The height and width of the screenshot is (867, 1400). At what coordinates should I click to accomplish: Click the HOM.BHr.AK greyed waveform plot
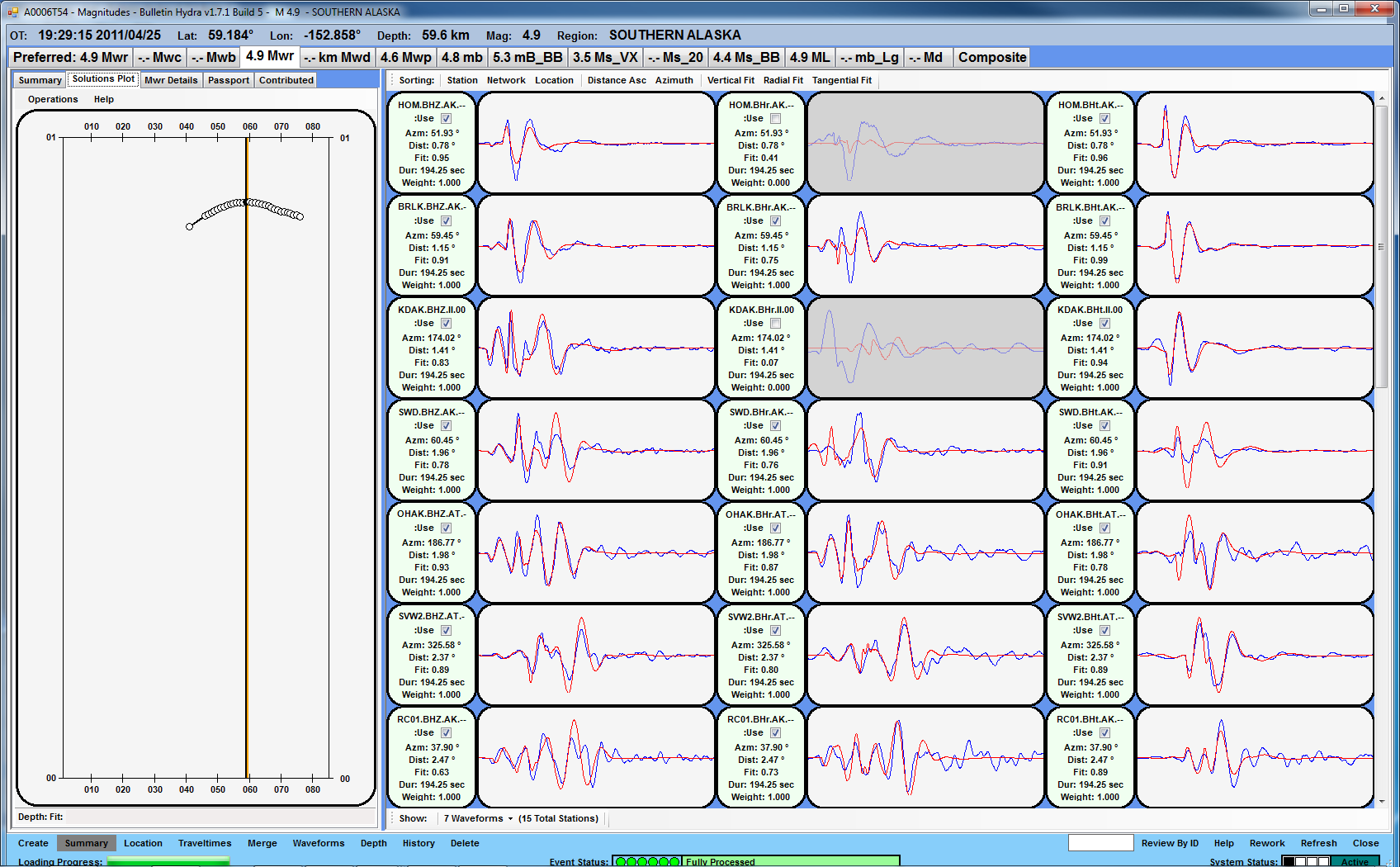pyautogui.click(x=925, y=143)
